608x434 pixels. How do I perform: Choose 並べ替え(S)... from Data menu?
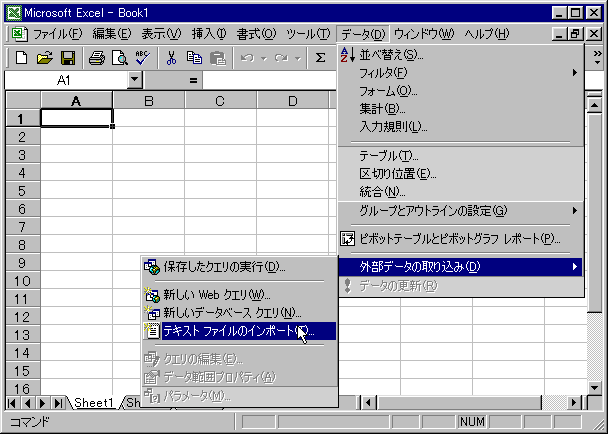[461, 55]
